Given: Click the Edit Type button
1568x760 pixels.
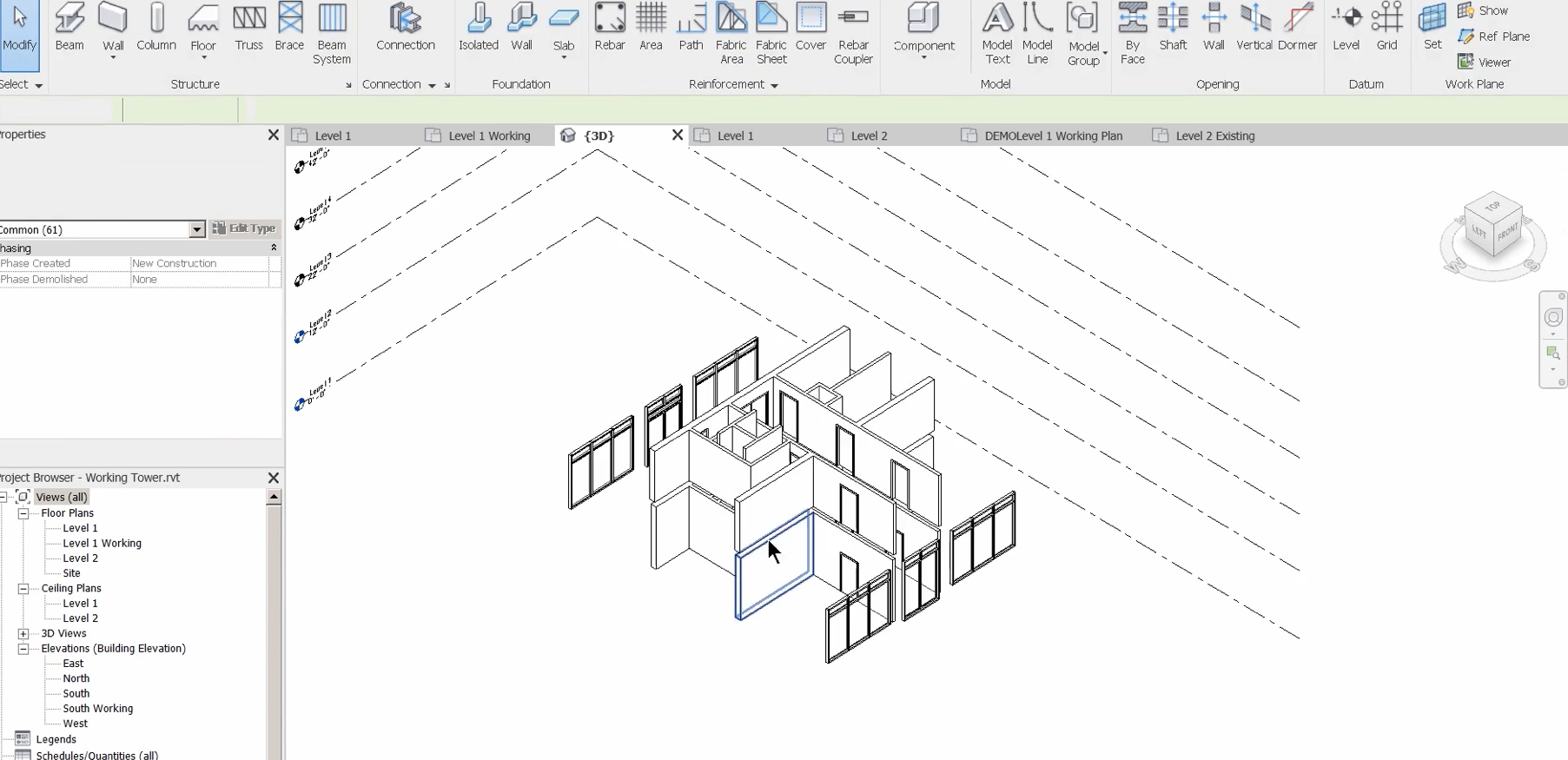Looking at the screenshot, I should [245, 228].
